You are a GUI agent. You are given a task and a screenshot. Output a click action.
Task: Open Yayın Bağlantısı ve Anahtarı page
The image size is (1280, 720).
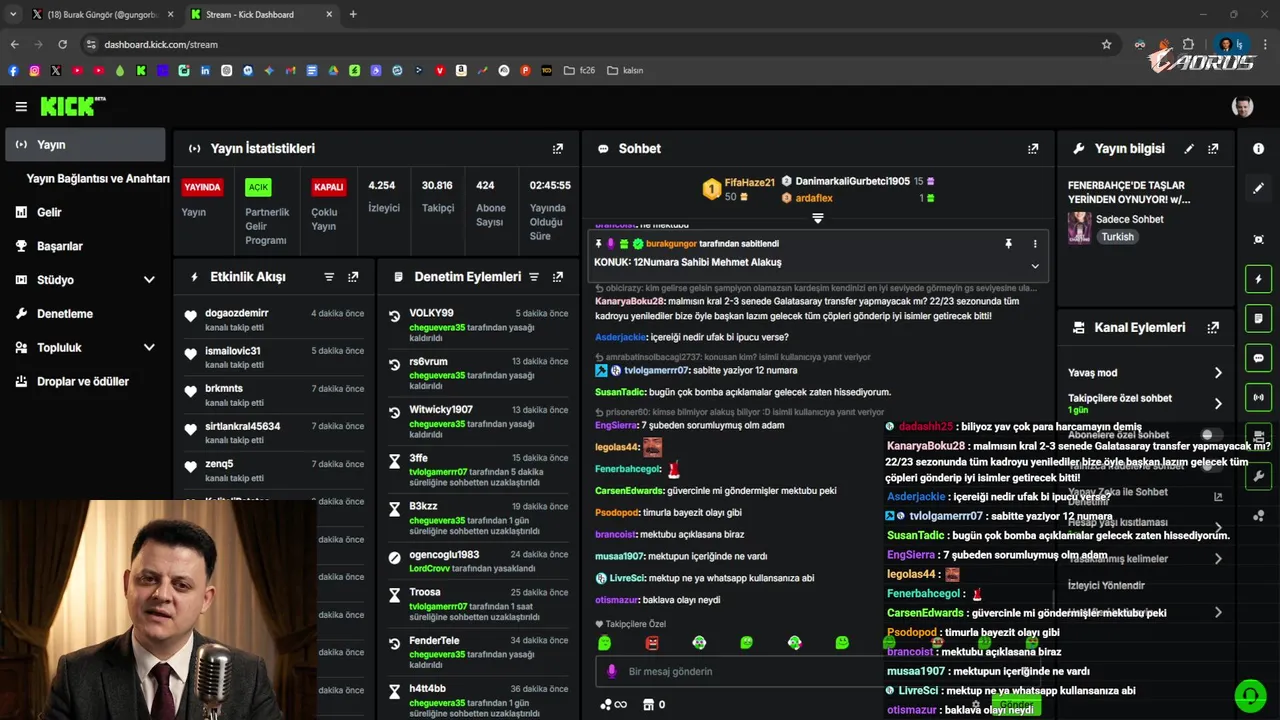tap(98, 179)
